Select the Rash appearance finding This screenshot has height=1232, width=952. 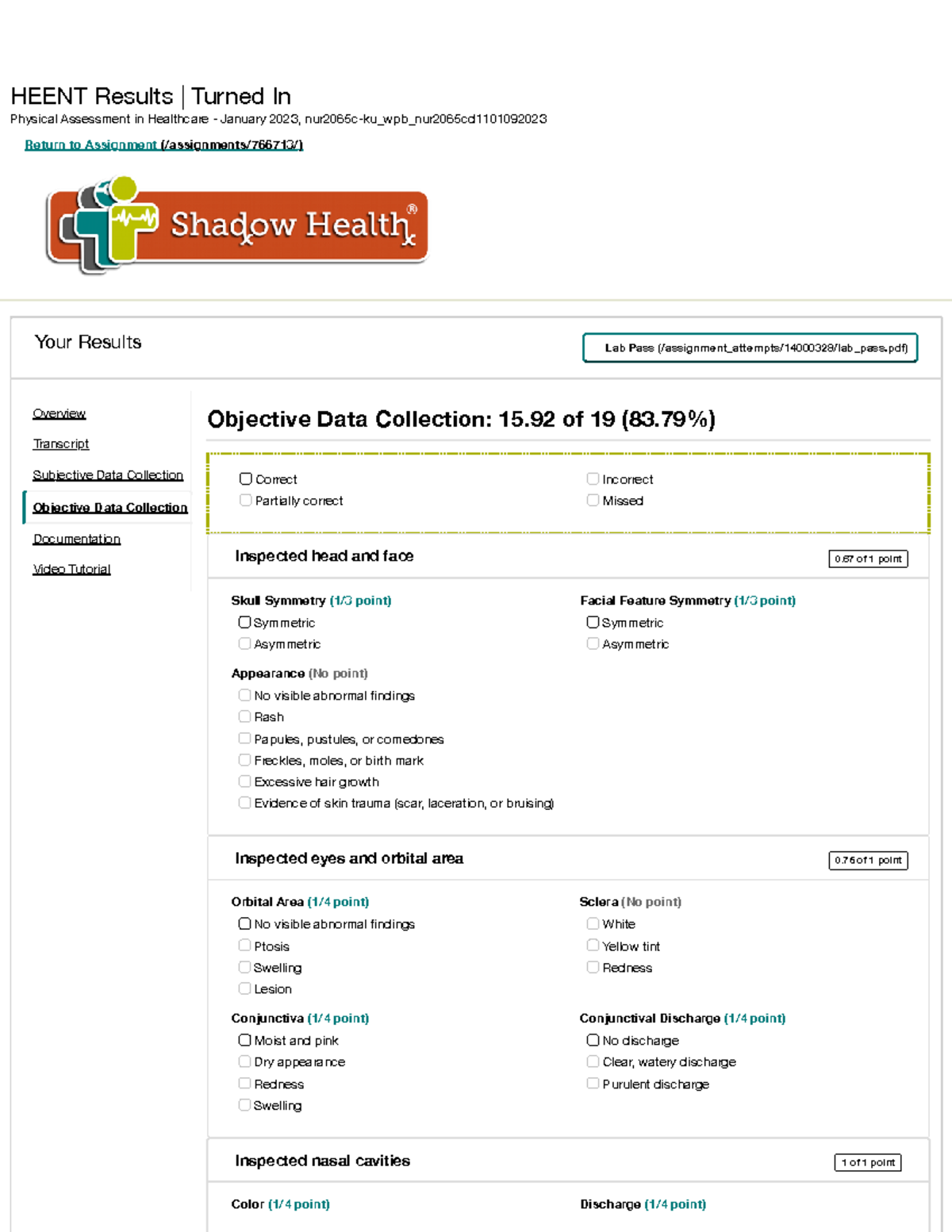coord(244,716)
